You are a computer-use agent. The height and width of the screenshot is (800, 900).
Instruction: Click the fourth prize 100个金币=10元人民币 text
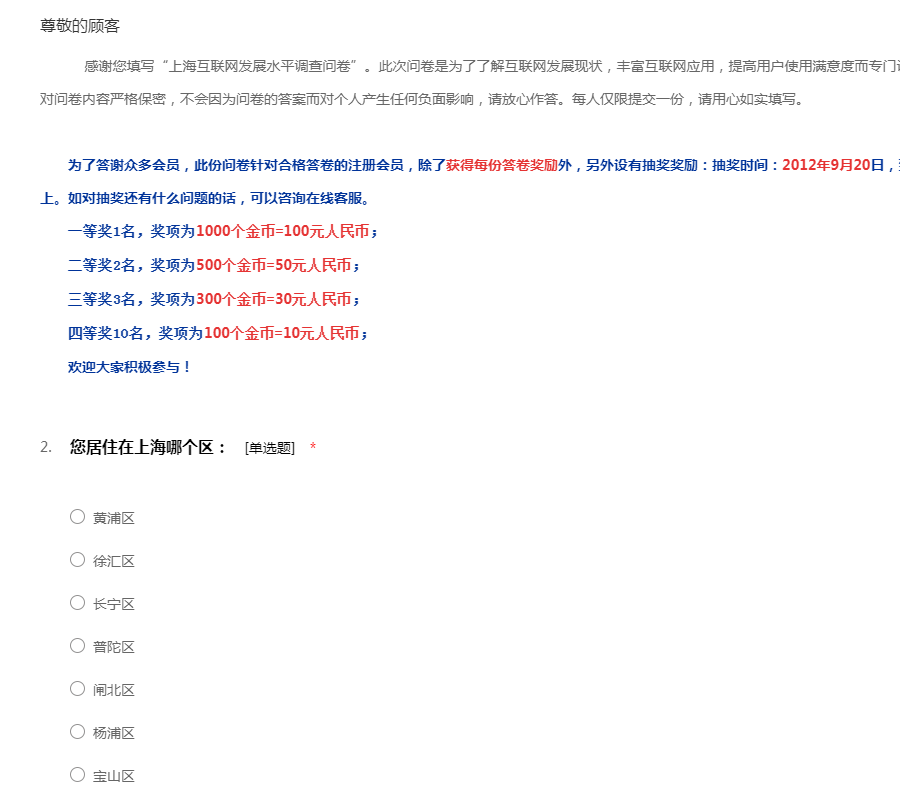pos(281,333)
